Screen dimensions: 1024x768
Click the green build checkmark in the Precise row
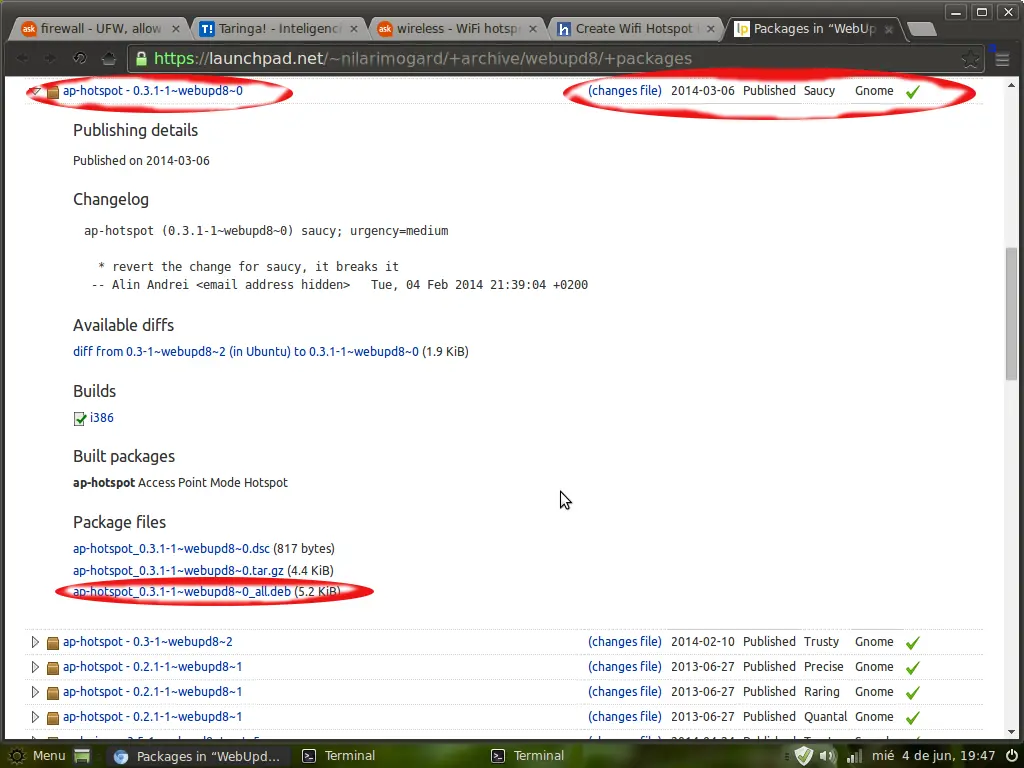[x=913, y=667]
